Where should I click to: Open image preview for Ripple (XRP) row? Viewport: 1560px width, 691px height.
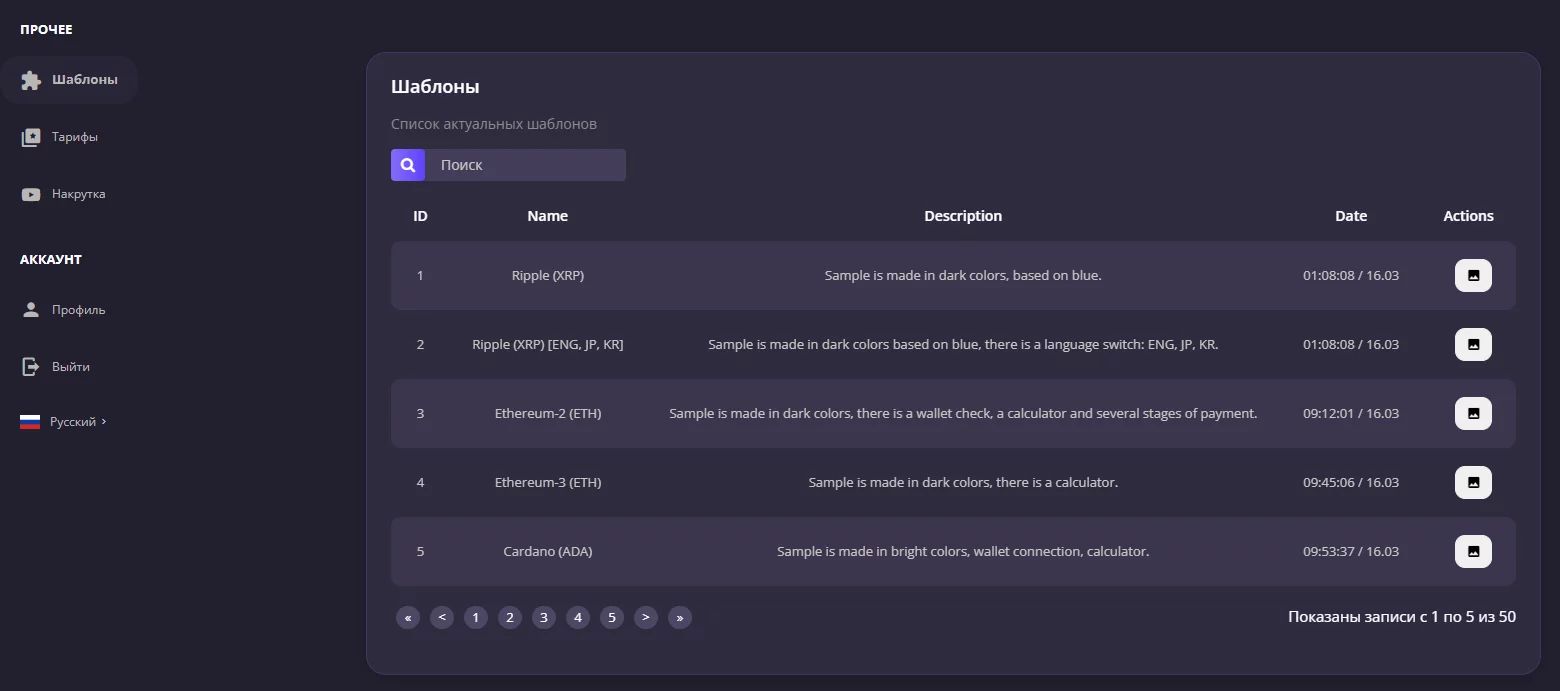pyautogui.click(x=1472, y=275)
